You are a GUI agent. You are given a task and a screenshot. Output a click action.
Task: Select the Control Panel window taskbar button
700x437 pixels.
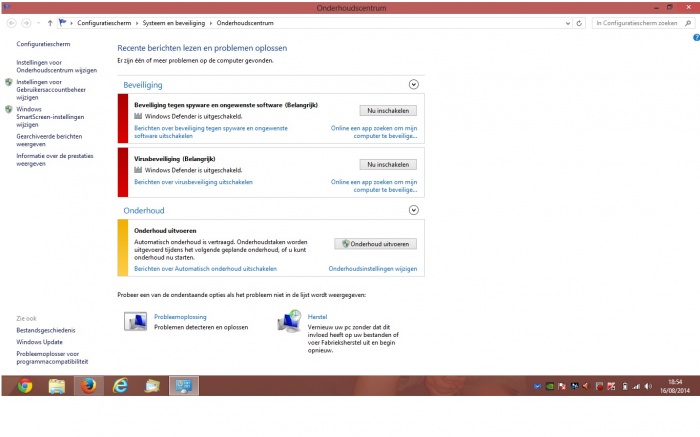click(x=183, y=386)
